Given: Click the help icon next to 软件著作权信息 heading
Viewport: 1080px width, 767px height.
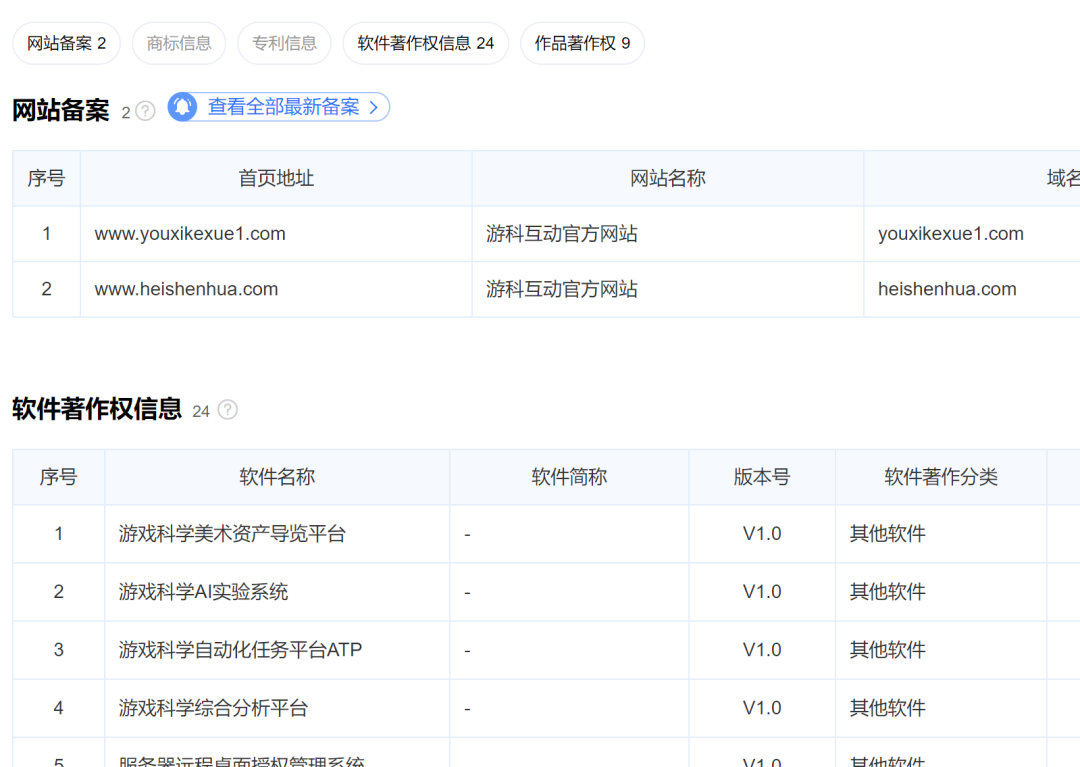Looking at the screenshot, I should [228, 410].
